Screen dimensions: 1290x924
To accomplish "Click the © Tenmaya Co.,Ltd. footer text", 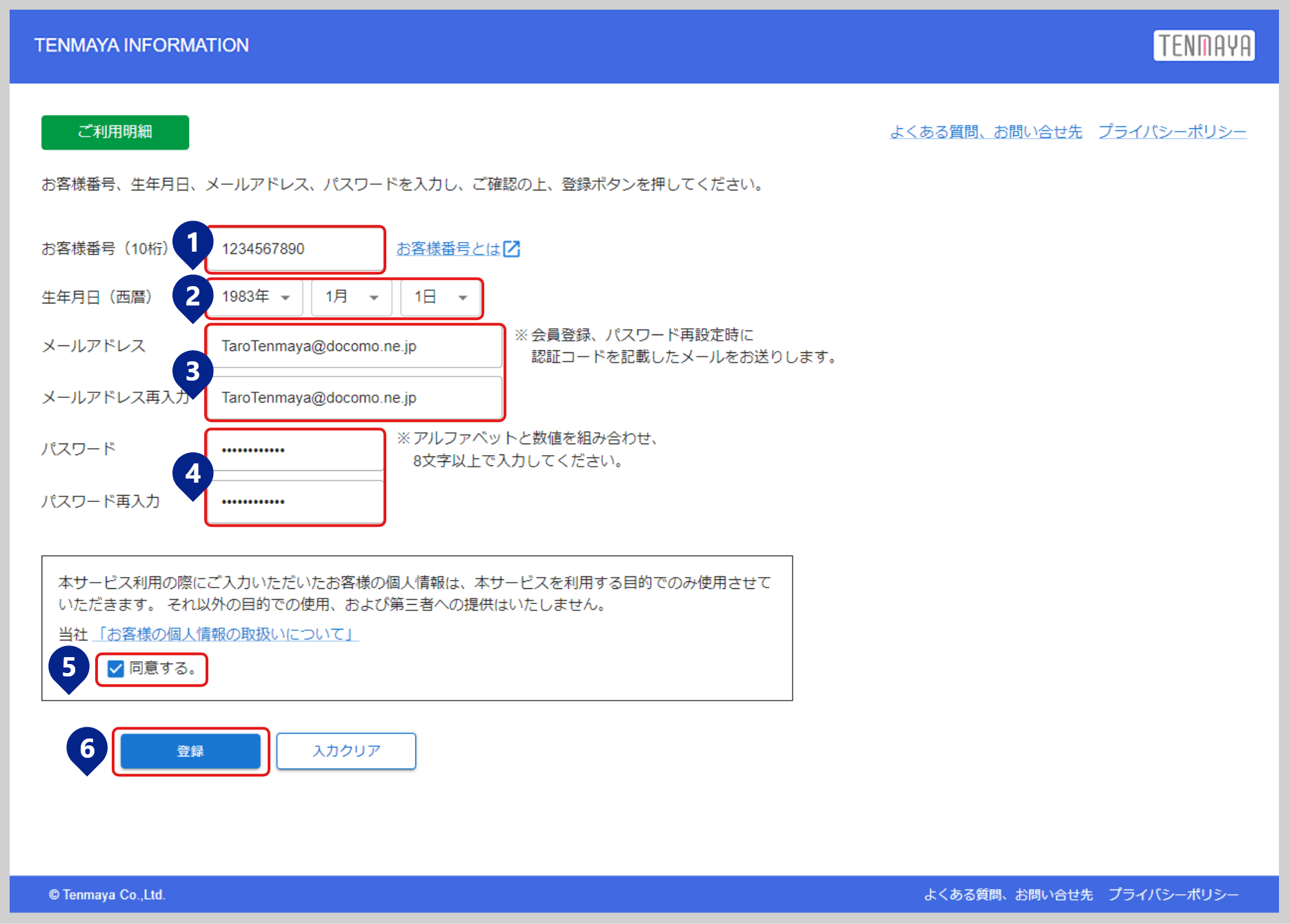I will click(107, 894).
